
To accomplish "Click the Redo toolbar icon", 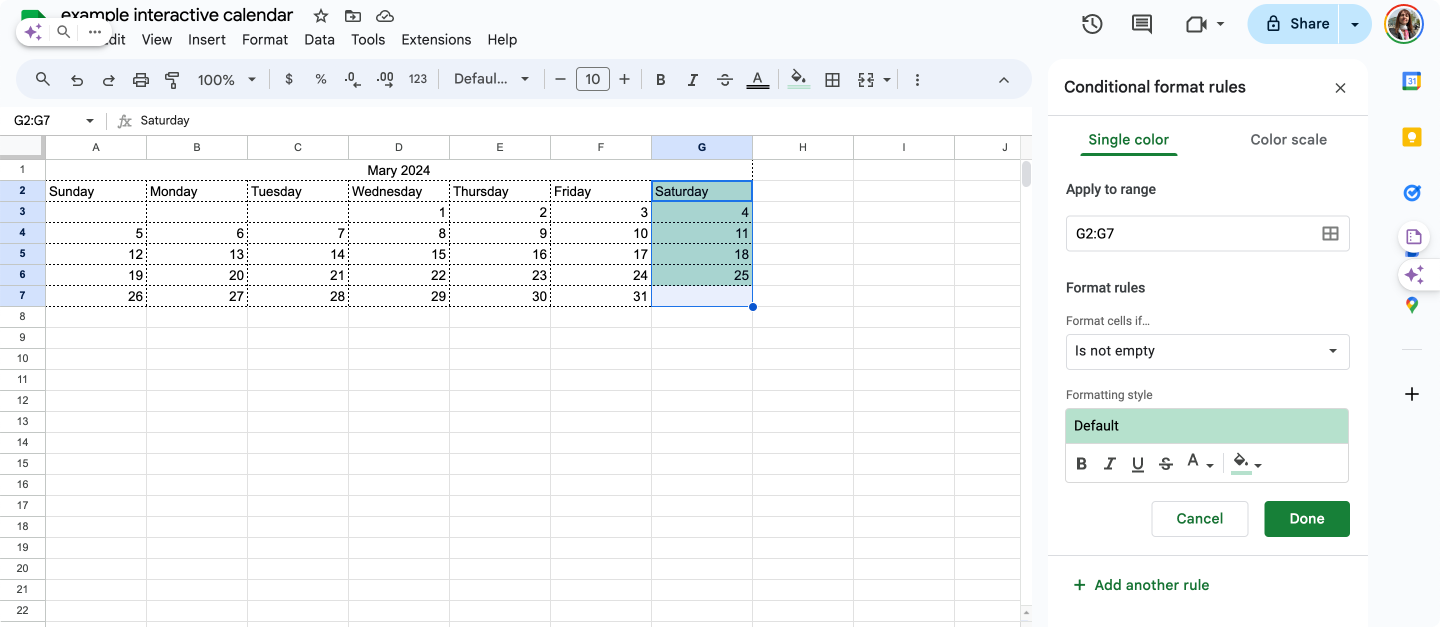I will pyautogui.click(x=109, y=80).
